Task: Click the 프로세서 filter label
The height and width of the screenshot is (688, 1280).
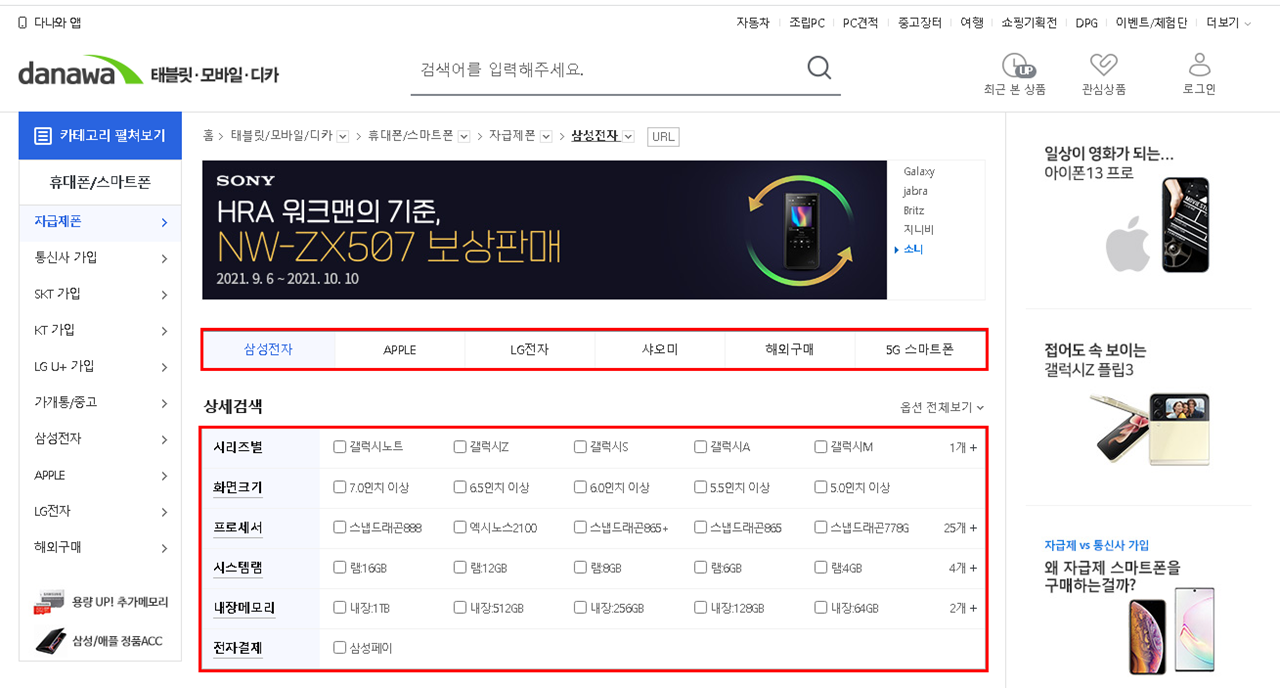Action: tap(238, 527)
